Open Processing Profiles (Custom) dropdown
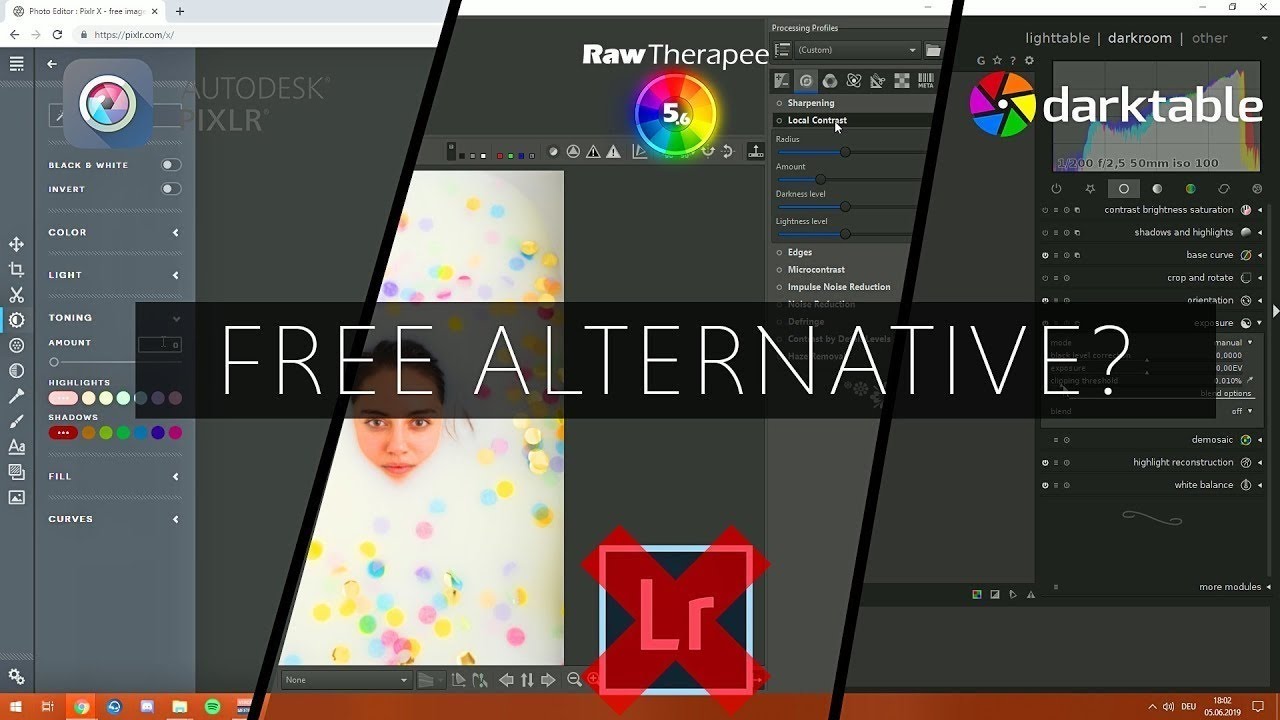The image size is (1280, 720). [x=857, y=50]
